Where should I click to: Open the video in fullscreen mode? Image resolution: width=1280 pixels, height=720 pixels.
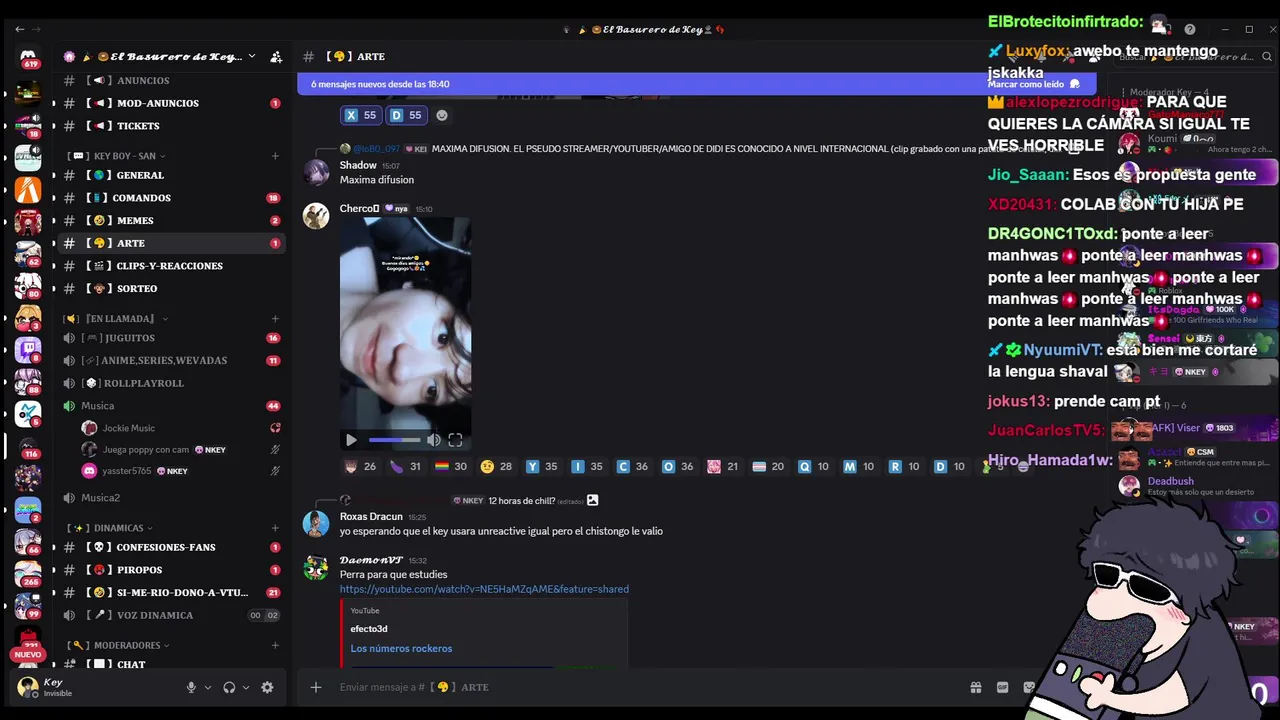click(x=455, y=440)
